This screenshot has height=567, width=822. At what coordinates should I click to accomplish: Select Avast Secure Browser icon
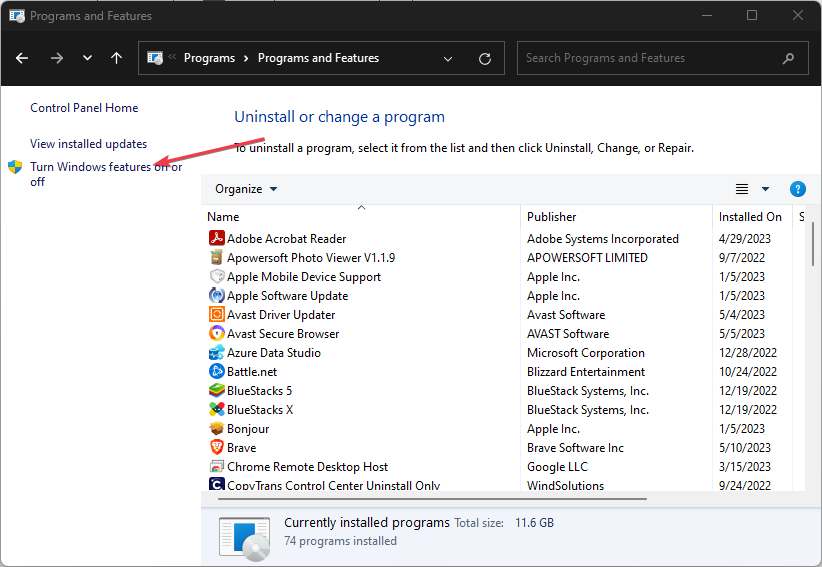(217, 333)
